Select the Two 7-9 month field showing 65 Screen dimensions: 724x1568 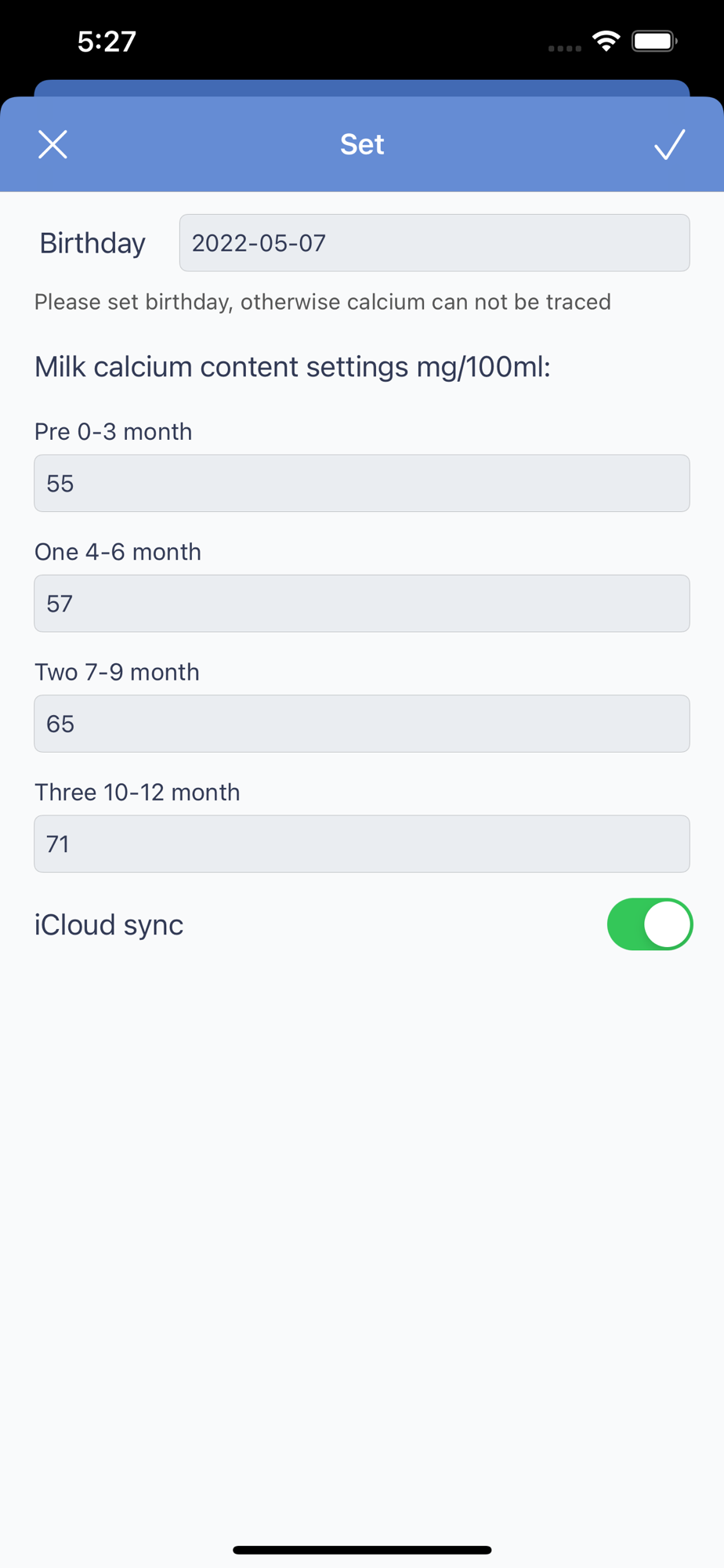pyautogui.click(x=362, y=724)
